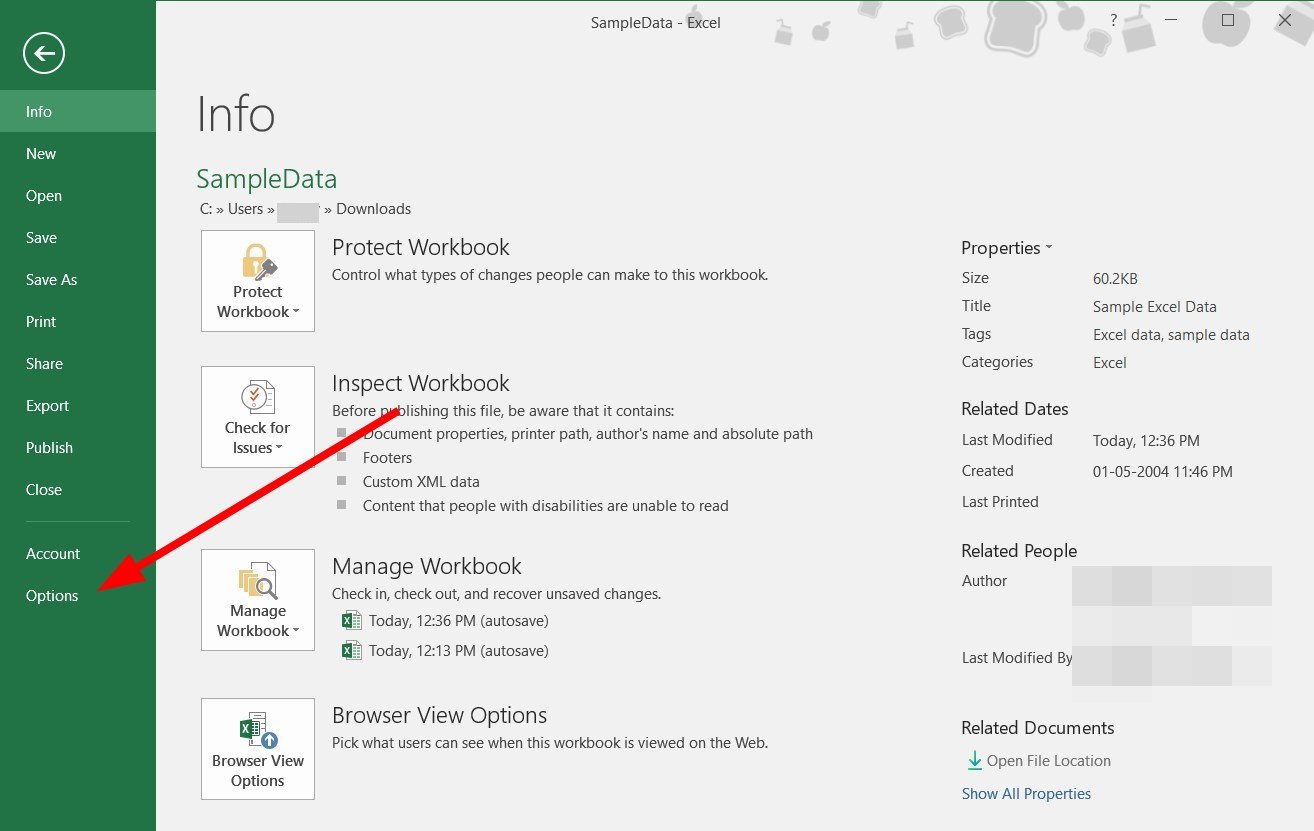Choose Close in the backstage sidebar
Viewport: 1314px width, 831px height.
pyautogui.click(x=78, y=489)
